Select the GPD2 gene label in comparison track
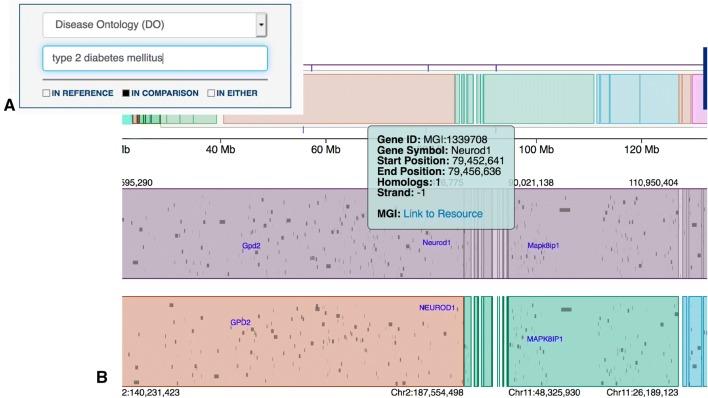This screenshot has height=398, width=708. 240,323
